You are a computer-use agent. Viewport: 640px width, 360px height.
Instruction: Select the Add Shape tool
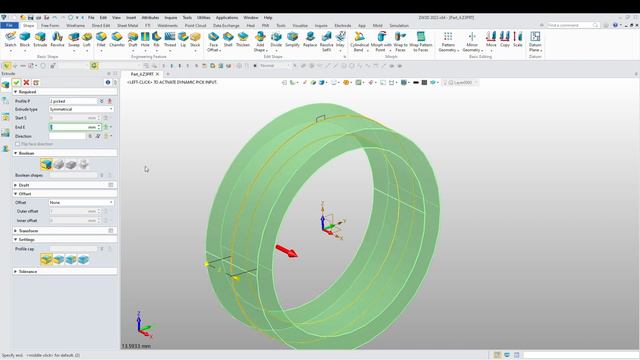pos(260,42)
